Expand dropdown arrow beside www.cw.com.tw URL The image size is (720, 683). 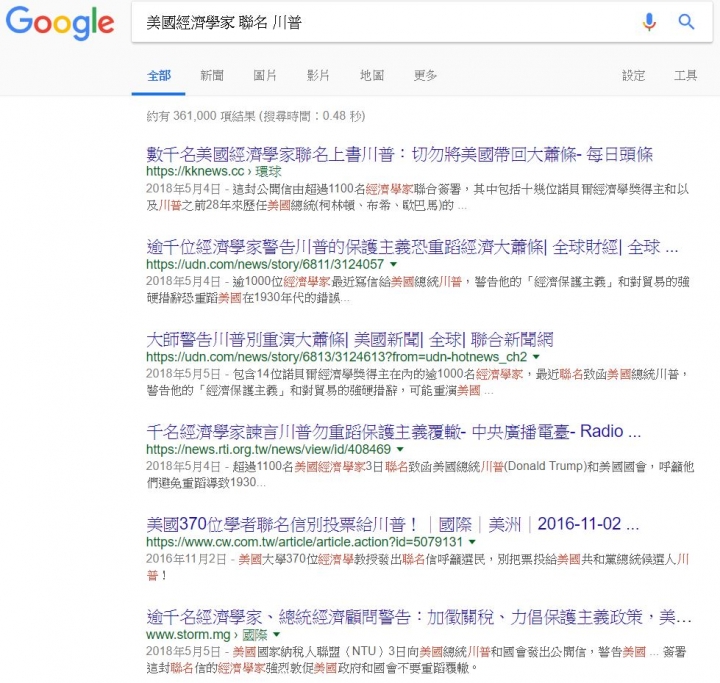(472, 542)
